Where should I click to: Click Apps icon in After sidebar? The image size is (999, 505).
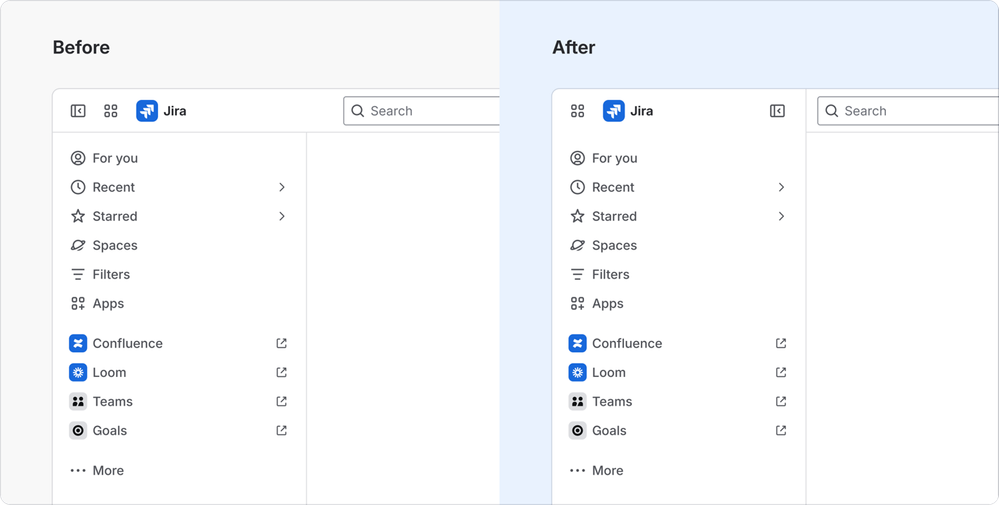(x=577, y=303)
